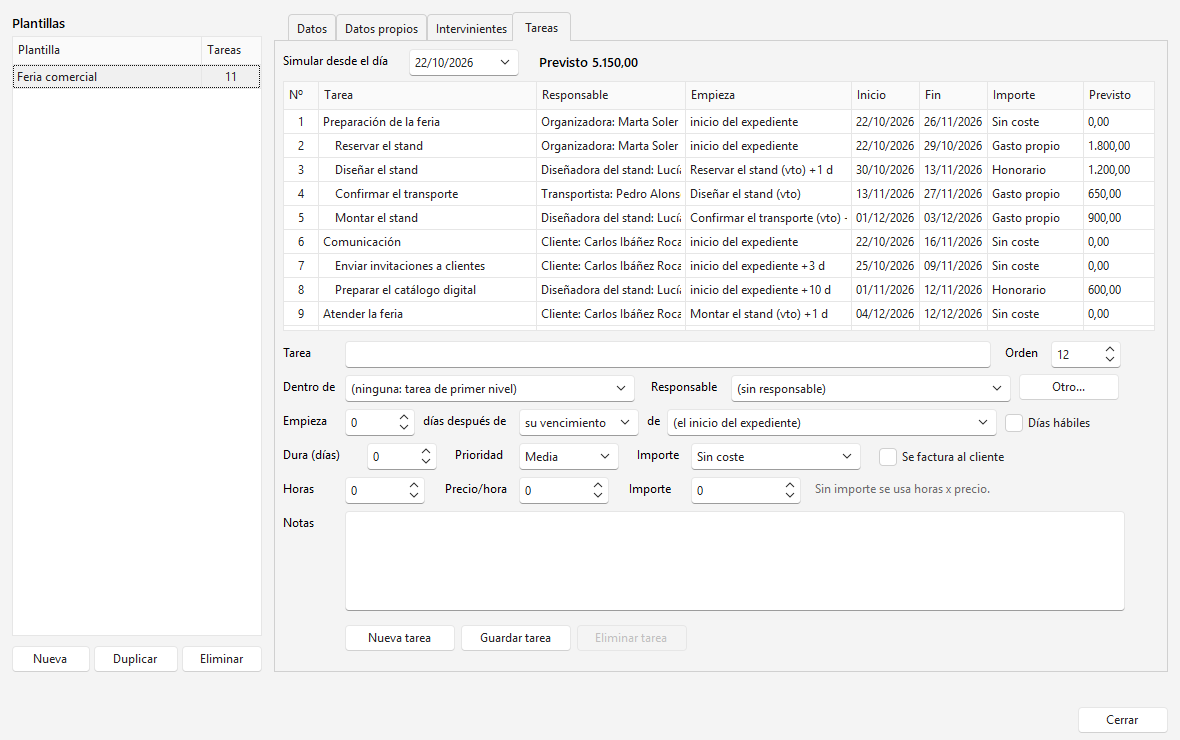Image resolution: width=1180 pixels, height=740 pixels.
Task: Click the Importe column header
Action: click(x=1035, y=95)
